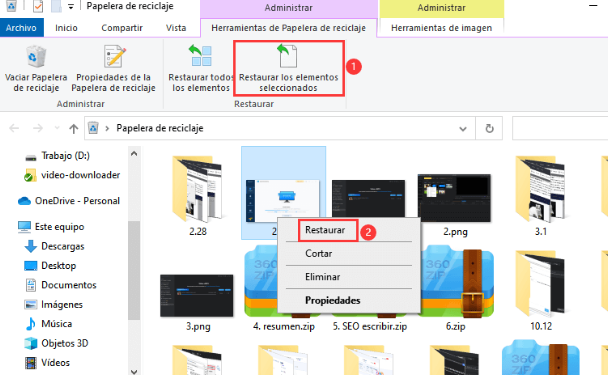Select the 10.12 folder
Image resolution: width=608 pixels, height=375 pixels.
[541, 291]
